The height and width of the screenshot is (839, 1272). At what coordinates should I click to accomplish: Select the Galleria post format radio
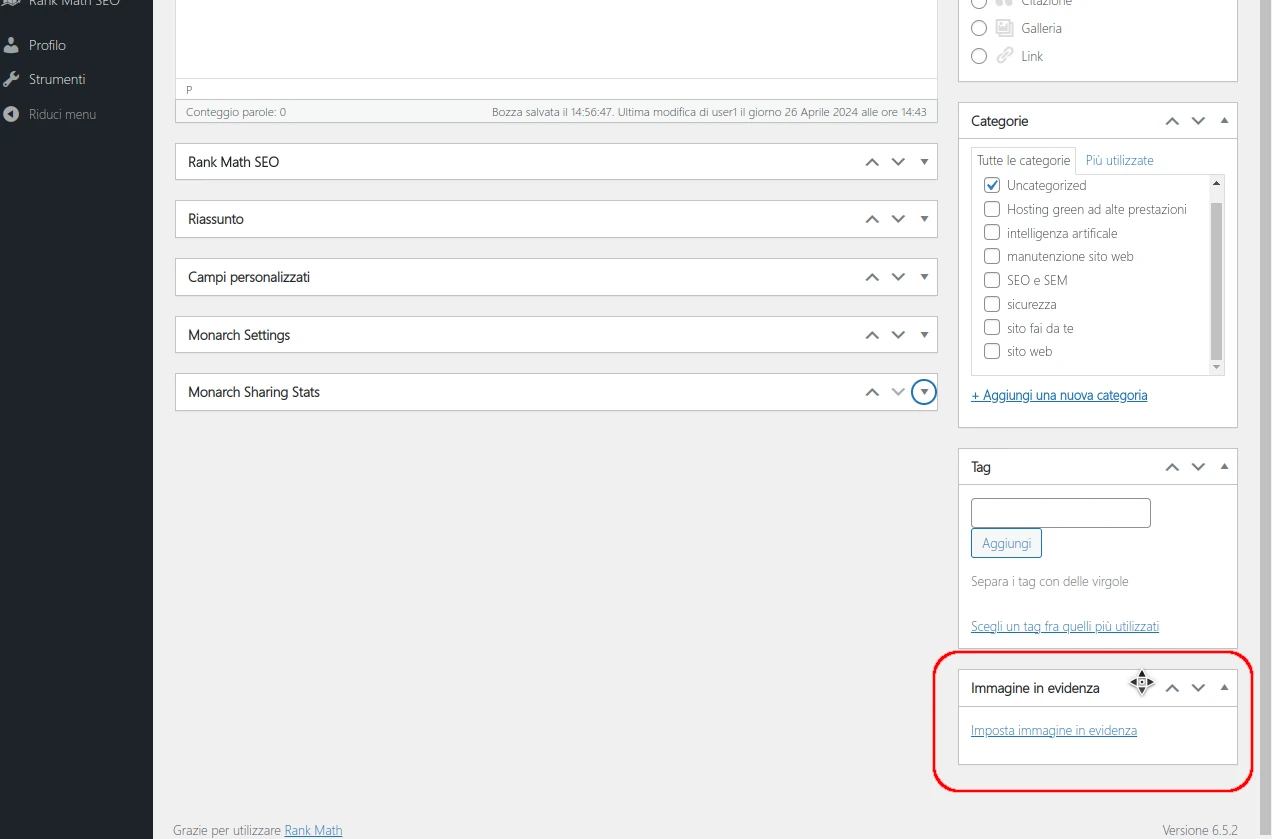point(979,28)
